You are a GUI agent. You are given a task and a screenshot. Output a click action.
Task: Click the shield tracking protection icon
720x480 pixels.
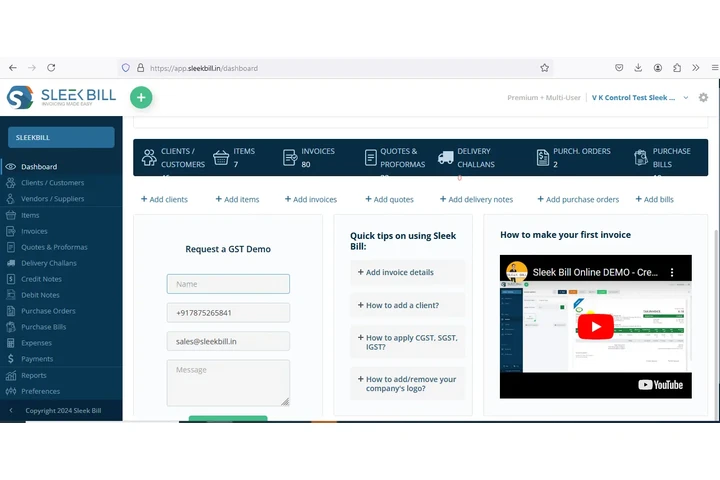126,68
